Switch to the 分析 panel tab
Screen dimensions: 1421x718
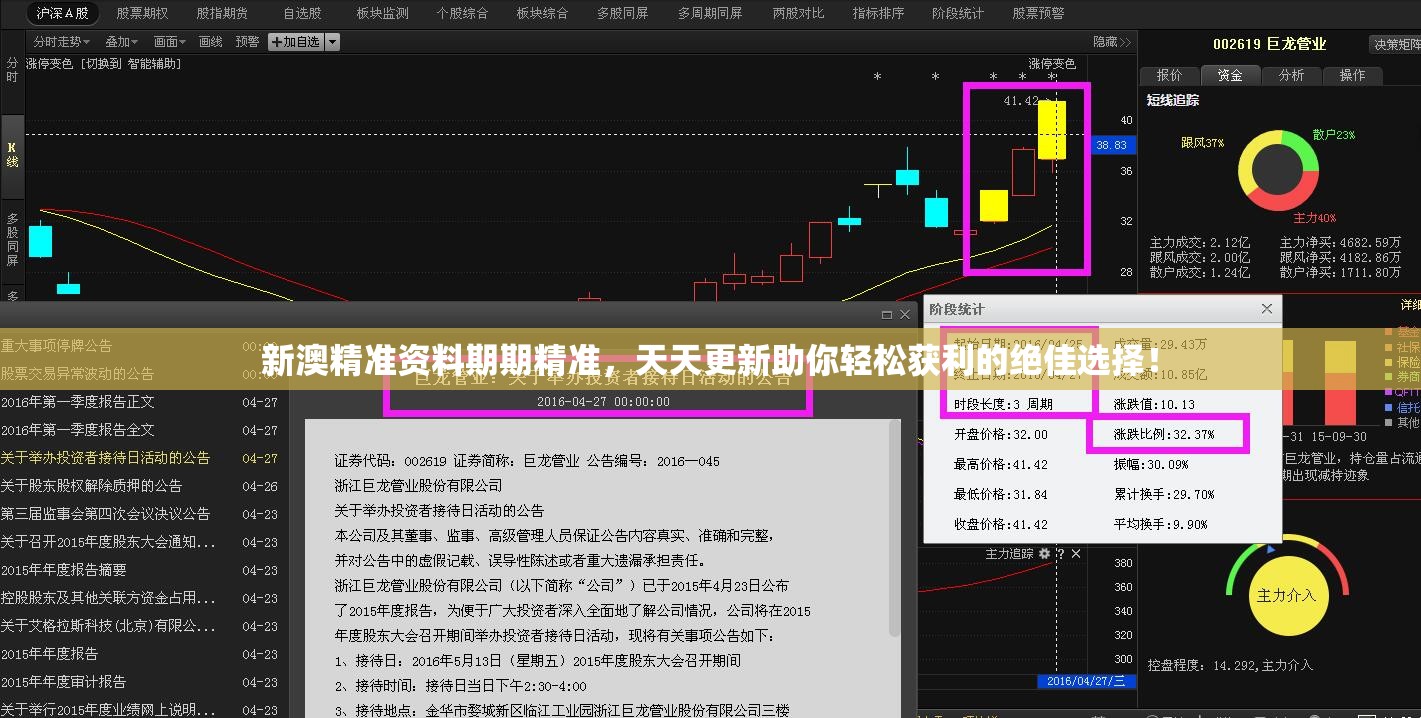tap(1291, 75)
